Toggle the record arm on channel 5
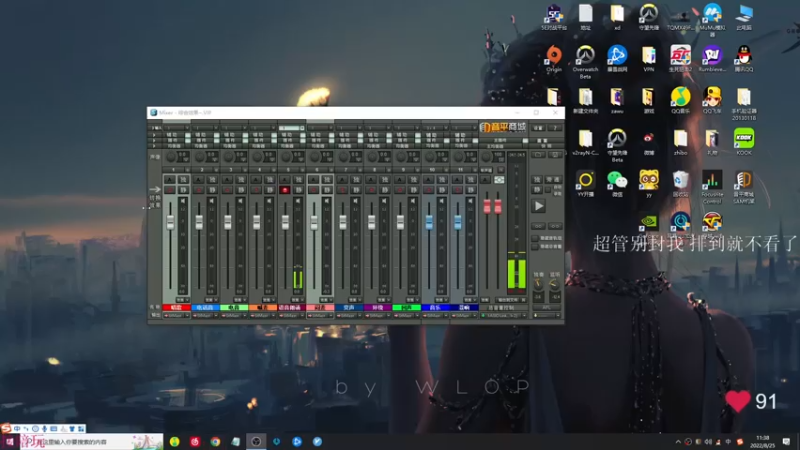 pos(285,190)
